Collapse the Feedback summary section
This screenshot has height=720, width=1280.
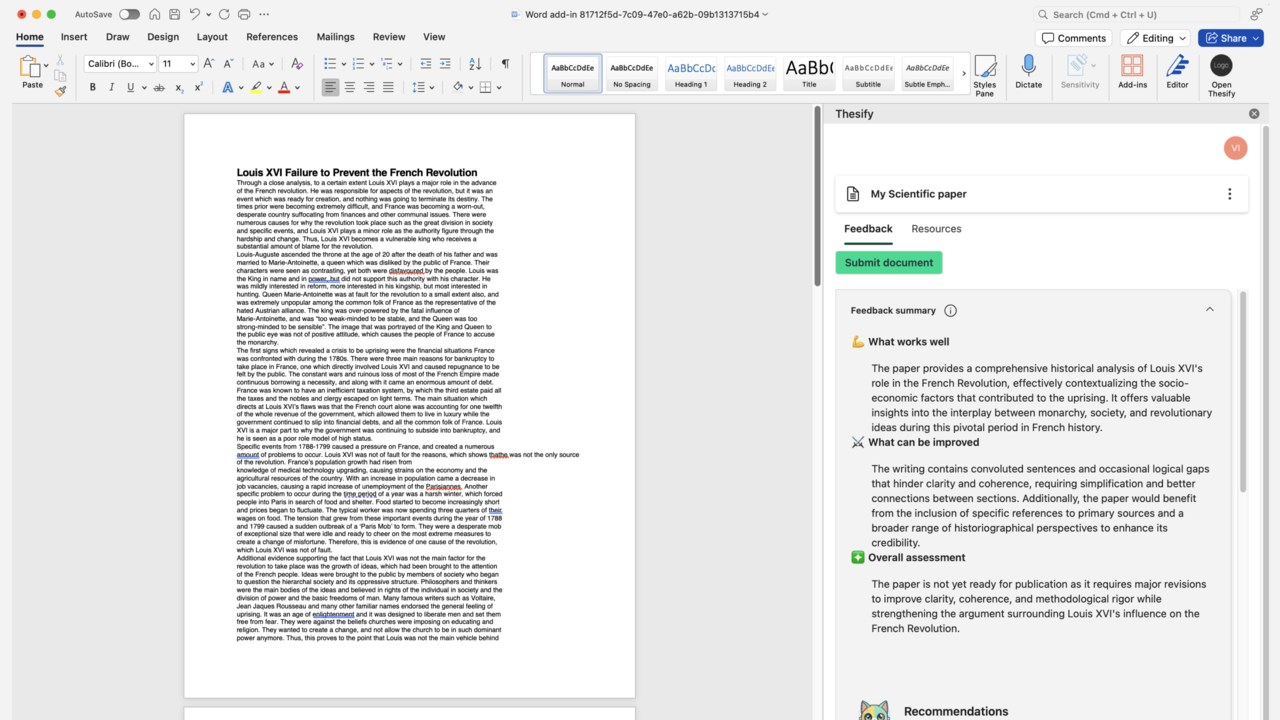tap(1209, 310)
